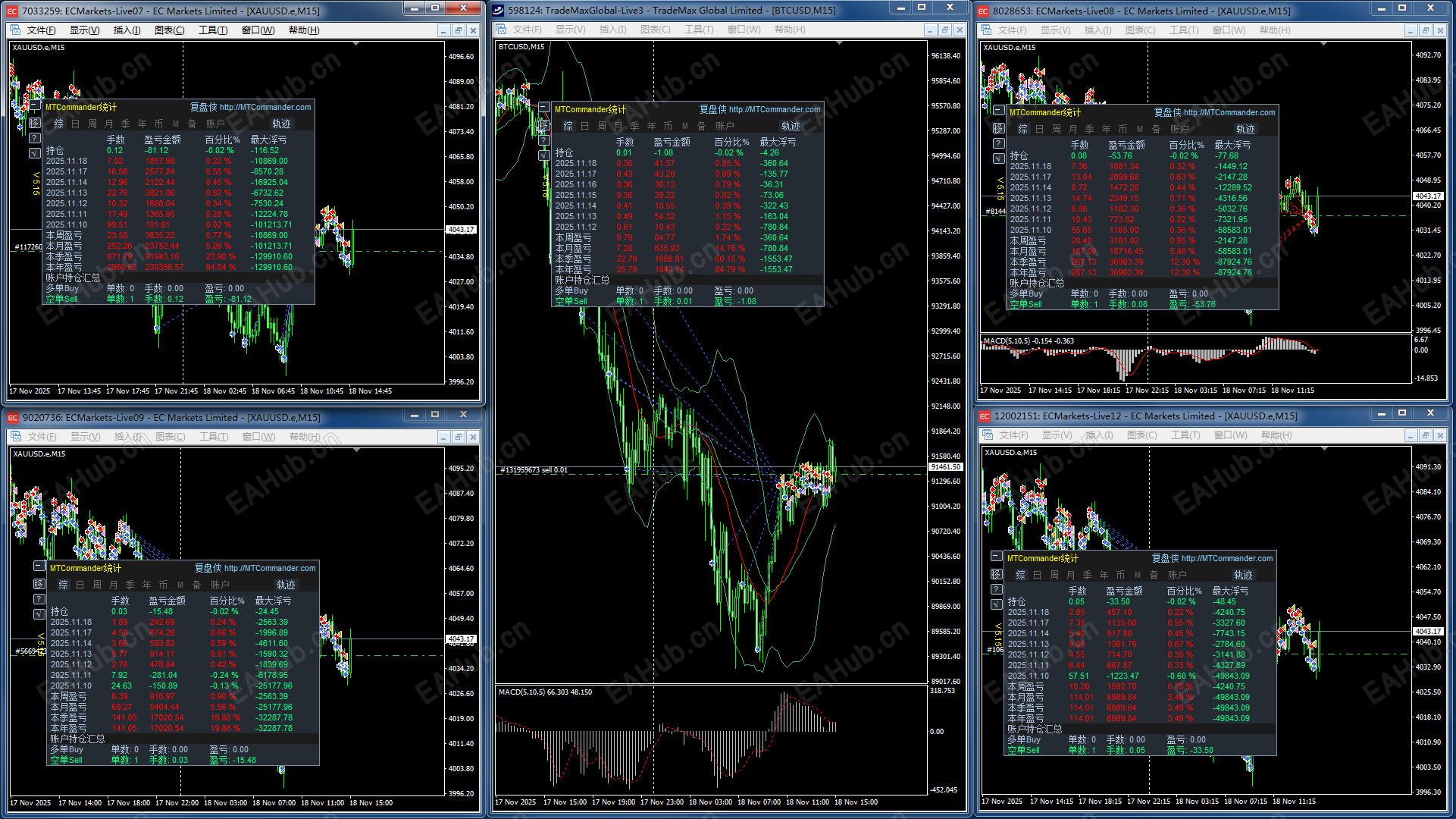Click the chart shift triangle on the BTCUSD chart
The height and width of the screenshot is (819, 1456).
[x=839, y=43]
